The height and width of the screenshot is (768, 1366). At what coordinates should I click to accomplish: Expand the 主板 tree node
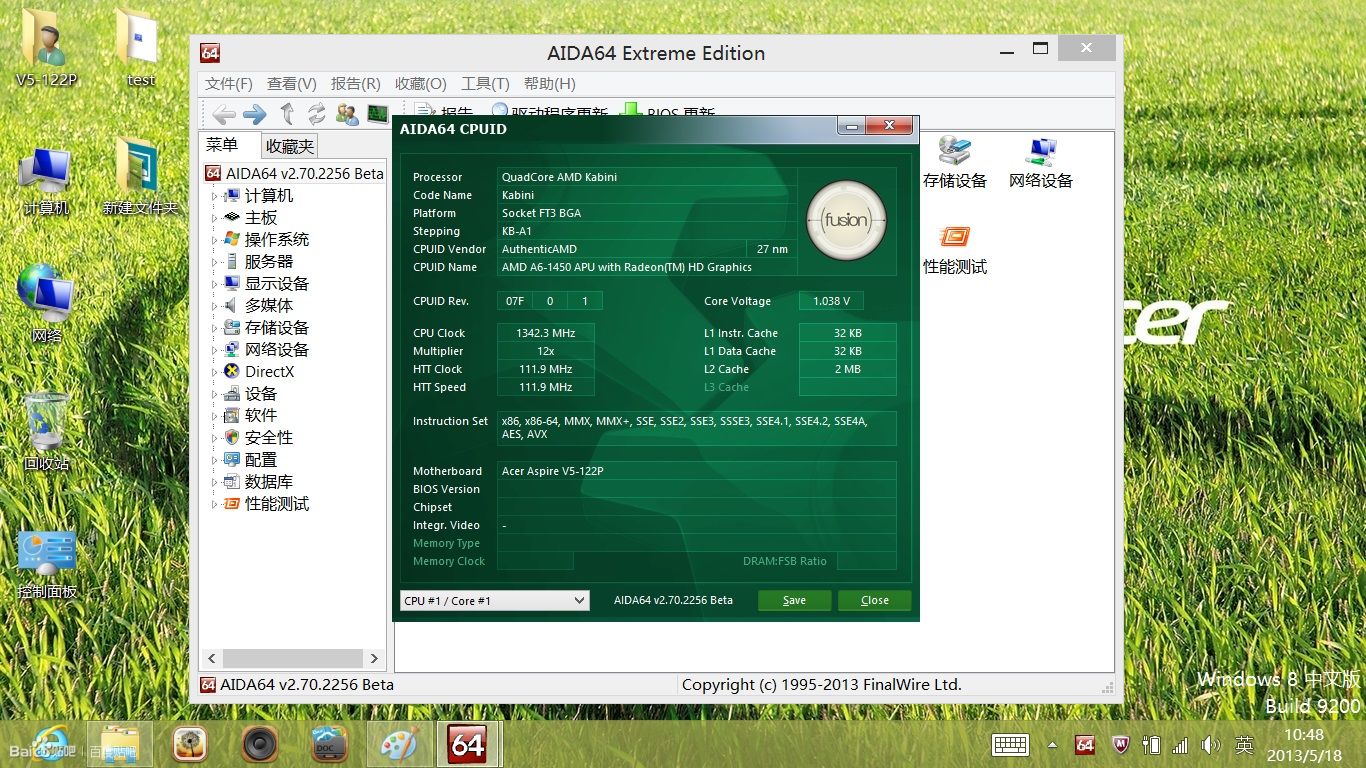click(x=213, y=218)
